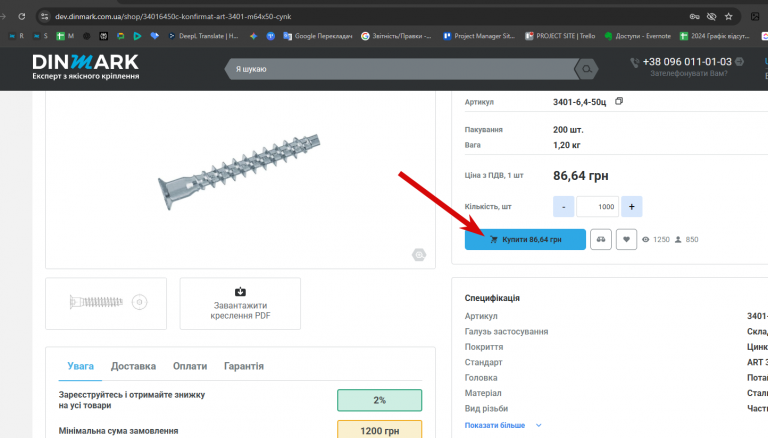The width and height of the screenshot is (768, 438).
Task: Add product to favorites with heart icon
Action: click(x=626, y=239)
